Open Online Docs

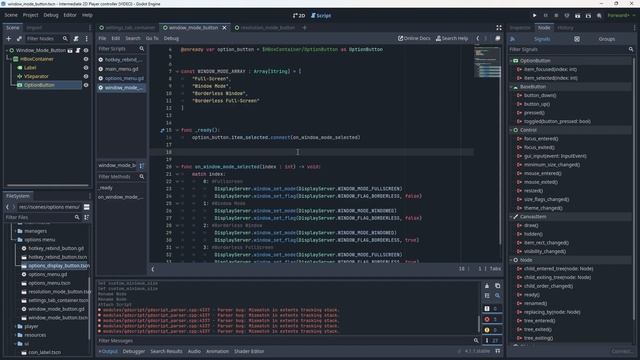[x=414, y=38]
